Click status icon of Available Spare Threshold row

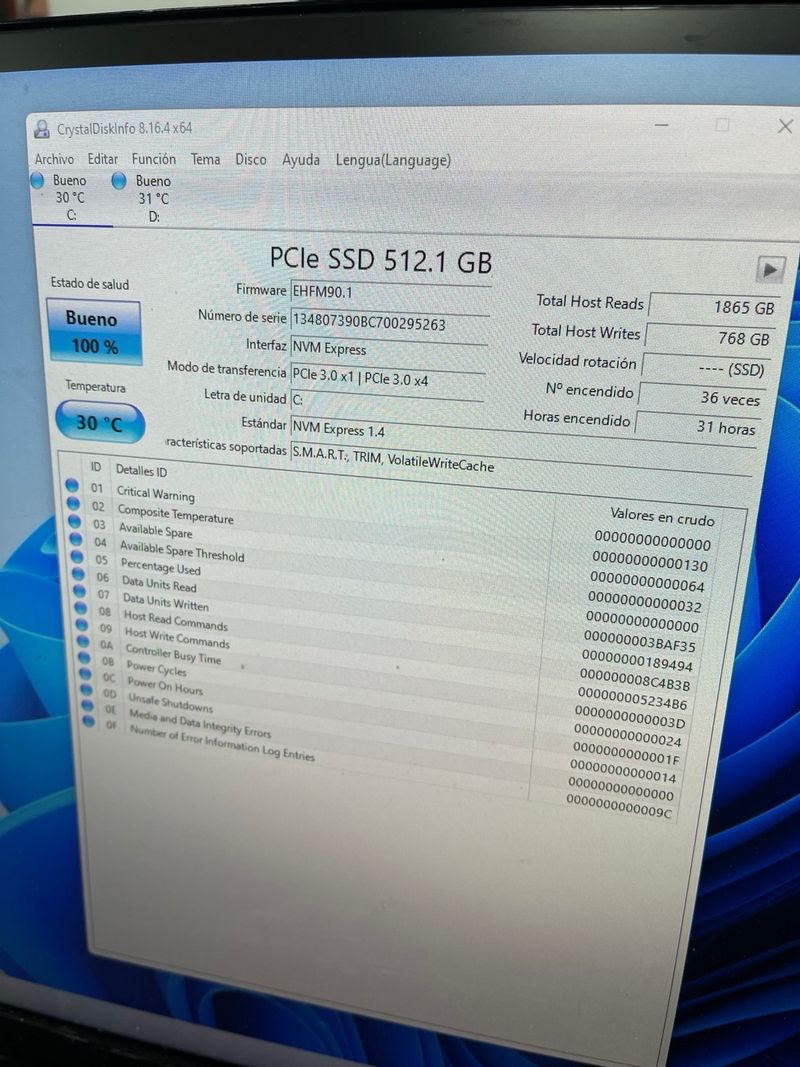tap(76, 540)
